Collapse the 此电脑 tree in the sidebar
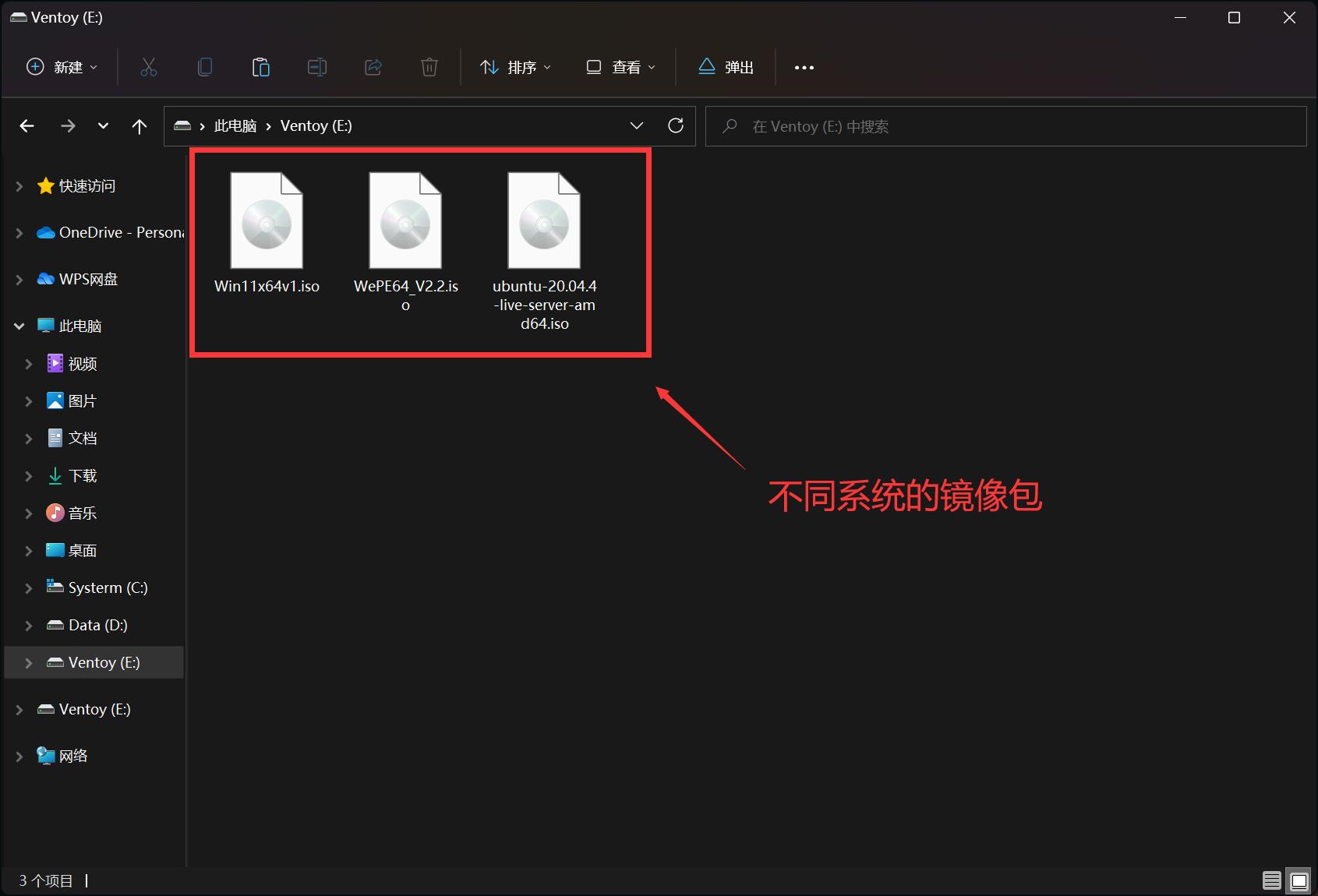Screen dimensions: 1318x896 (18, 326)
